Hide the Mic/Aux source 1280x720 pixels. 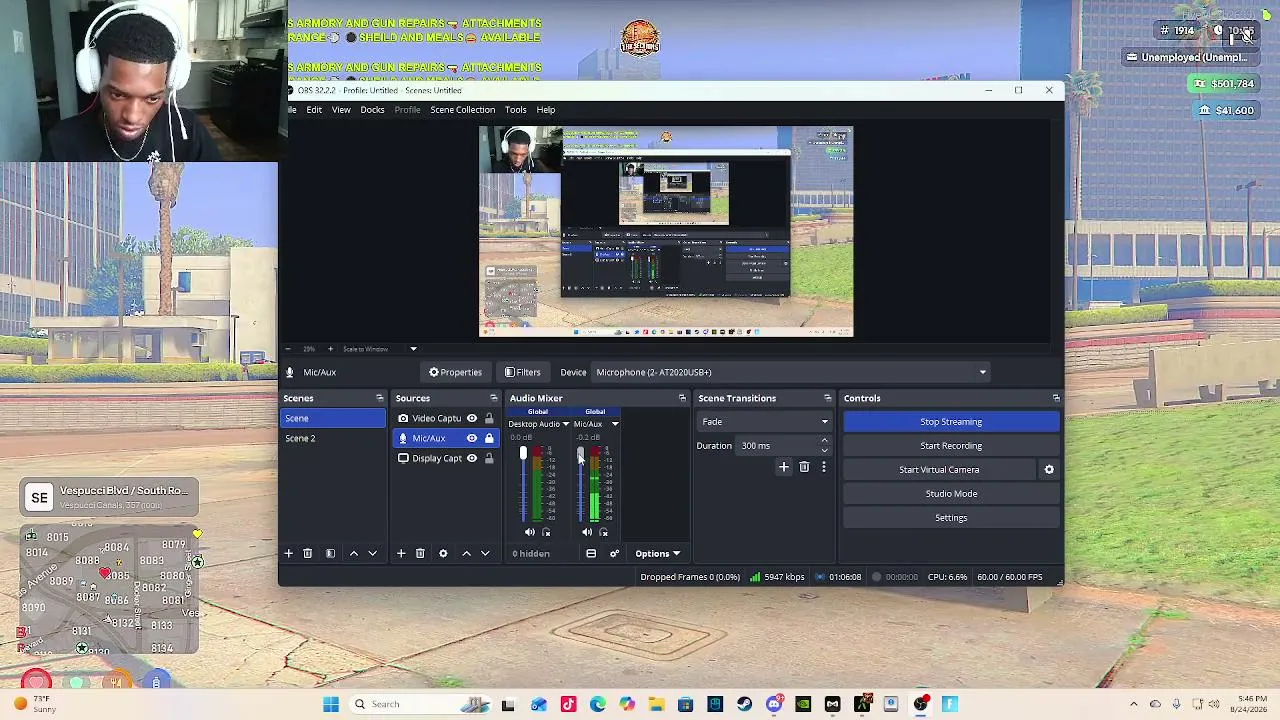click(472, 438)
